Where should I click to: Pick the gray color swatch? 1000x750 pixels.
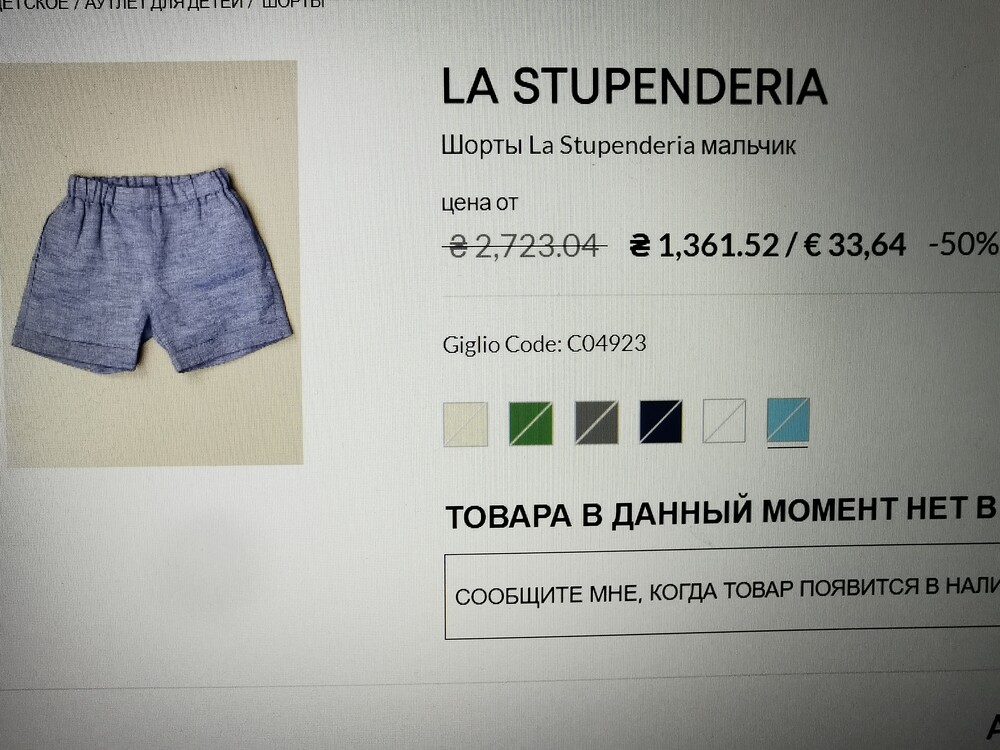pos(596,422)
